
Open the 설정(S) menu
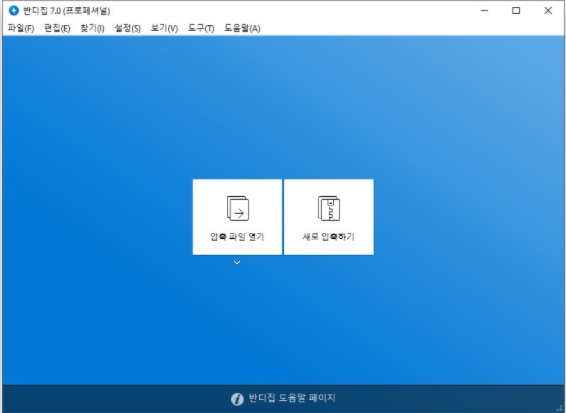click(127, 28)
